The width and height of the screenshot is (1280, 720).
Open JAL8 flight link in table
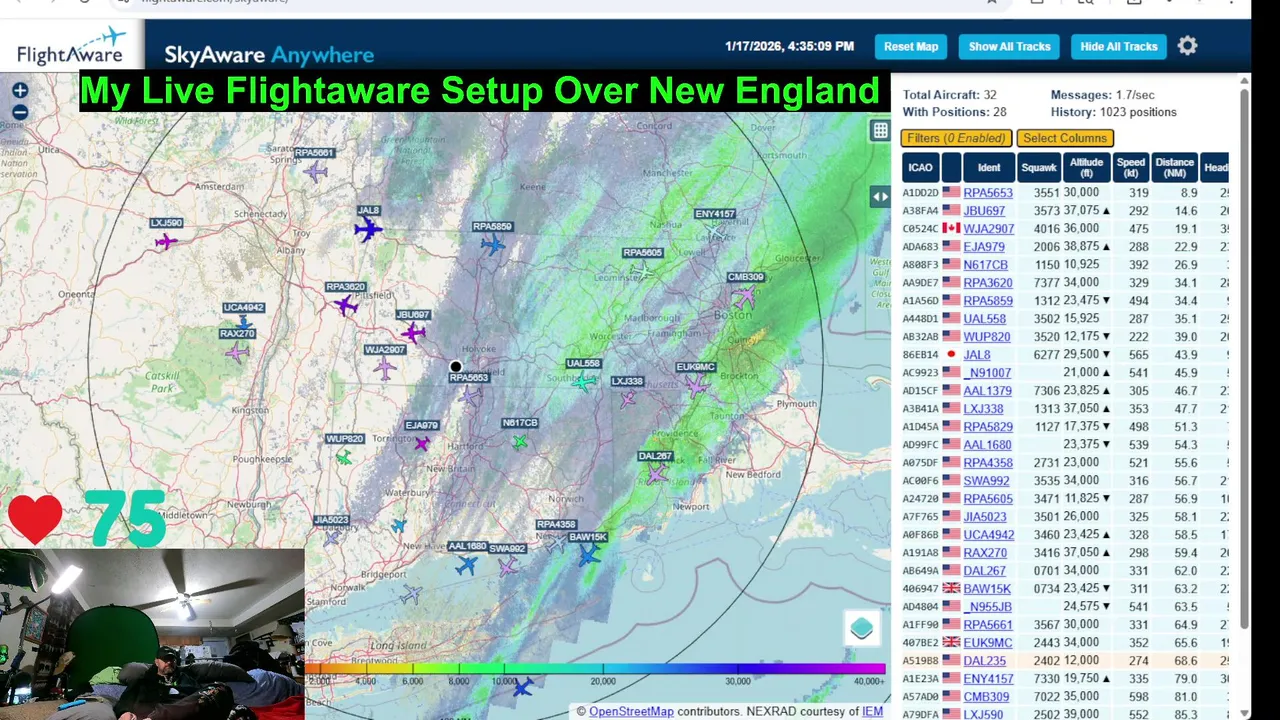tap(977, 355)
